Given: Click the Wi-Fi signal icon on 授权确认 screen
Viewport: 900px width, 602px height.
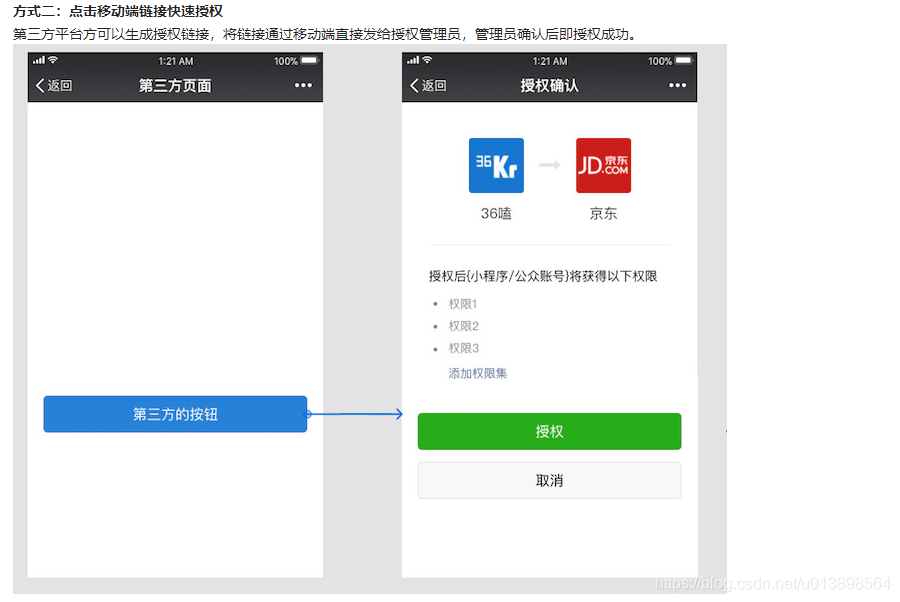Looking at the screenshot, I should (427, 60).
